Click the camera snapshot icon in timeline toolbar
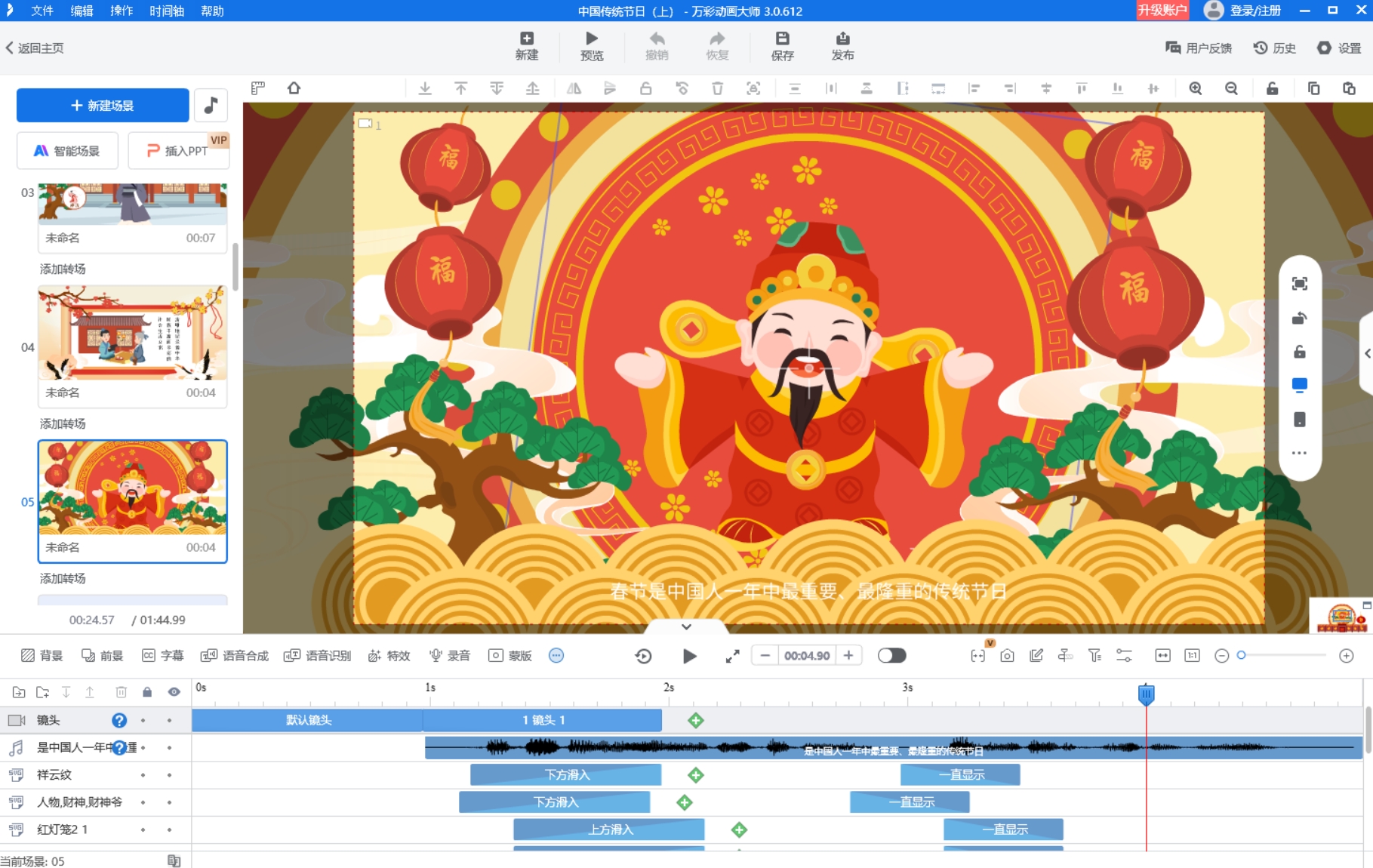 click(1007, 656)
